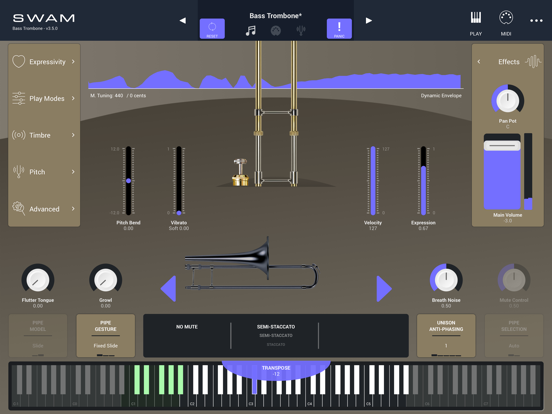Click the Bass Trombone preset name
Viewport: 552px width, 414px height.
click(276, 16)
